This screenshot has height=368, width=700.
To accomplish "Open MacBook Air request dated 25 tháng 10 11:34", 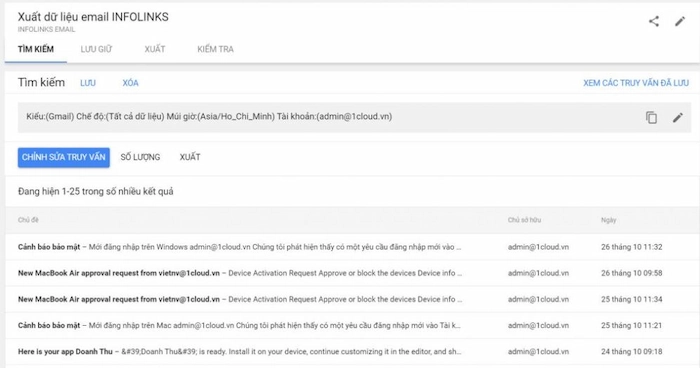I will (x=352, y=299).
